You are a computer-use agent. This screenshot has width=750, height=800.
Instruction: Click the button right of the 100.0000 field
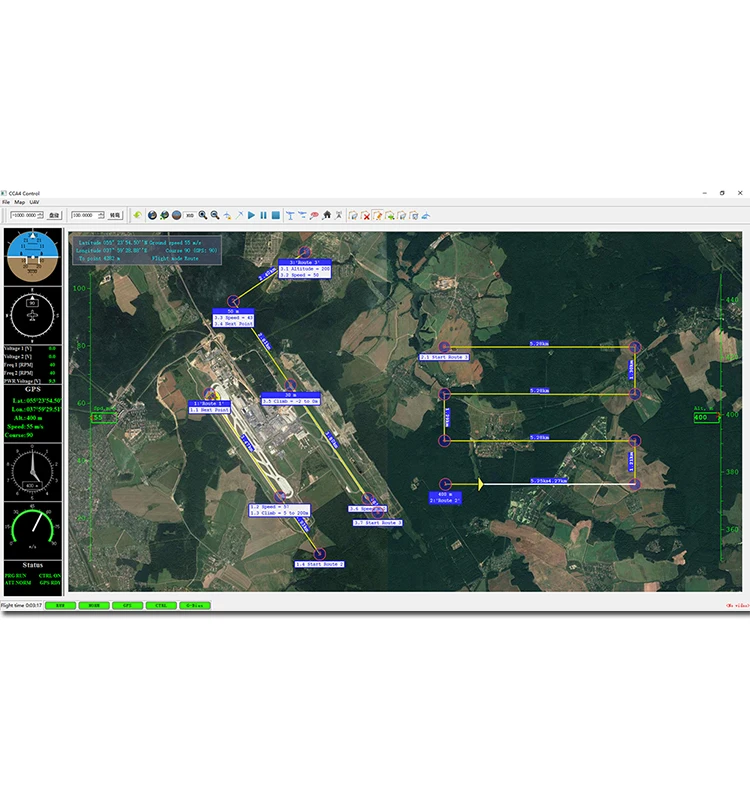point(115,215)
